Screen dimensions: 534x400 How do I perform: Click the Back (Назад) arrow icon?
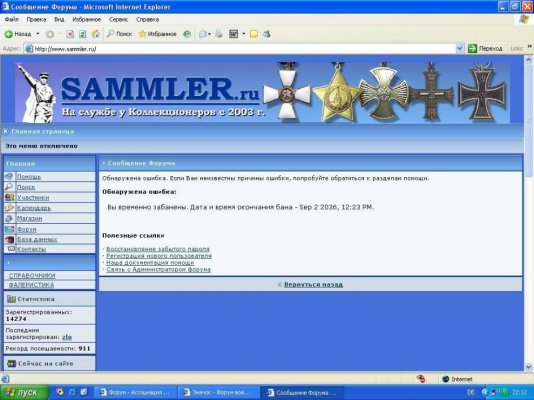tap(9, 34)
